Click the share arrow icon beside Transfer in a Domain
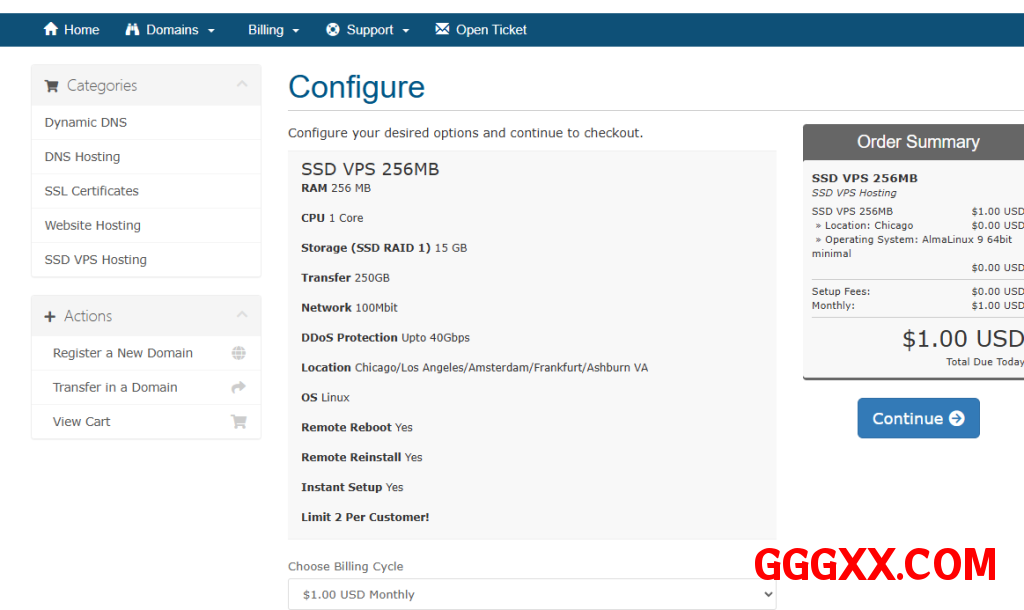This screenshot has width=1024, height=610. (238, 387)
